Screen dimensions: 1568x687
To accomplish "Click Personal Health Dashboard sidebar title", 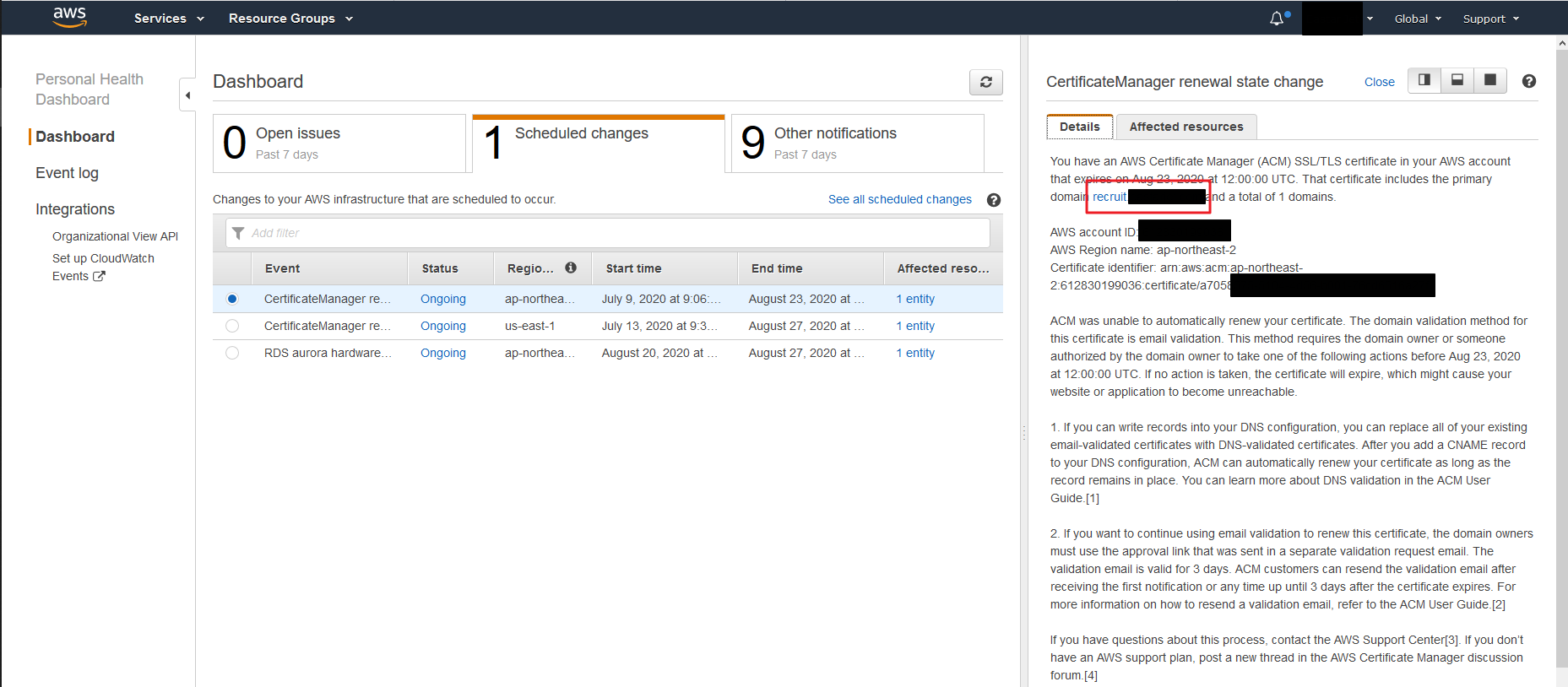I will click(x=90, y=89).
